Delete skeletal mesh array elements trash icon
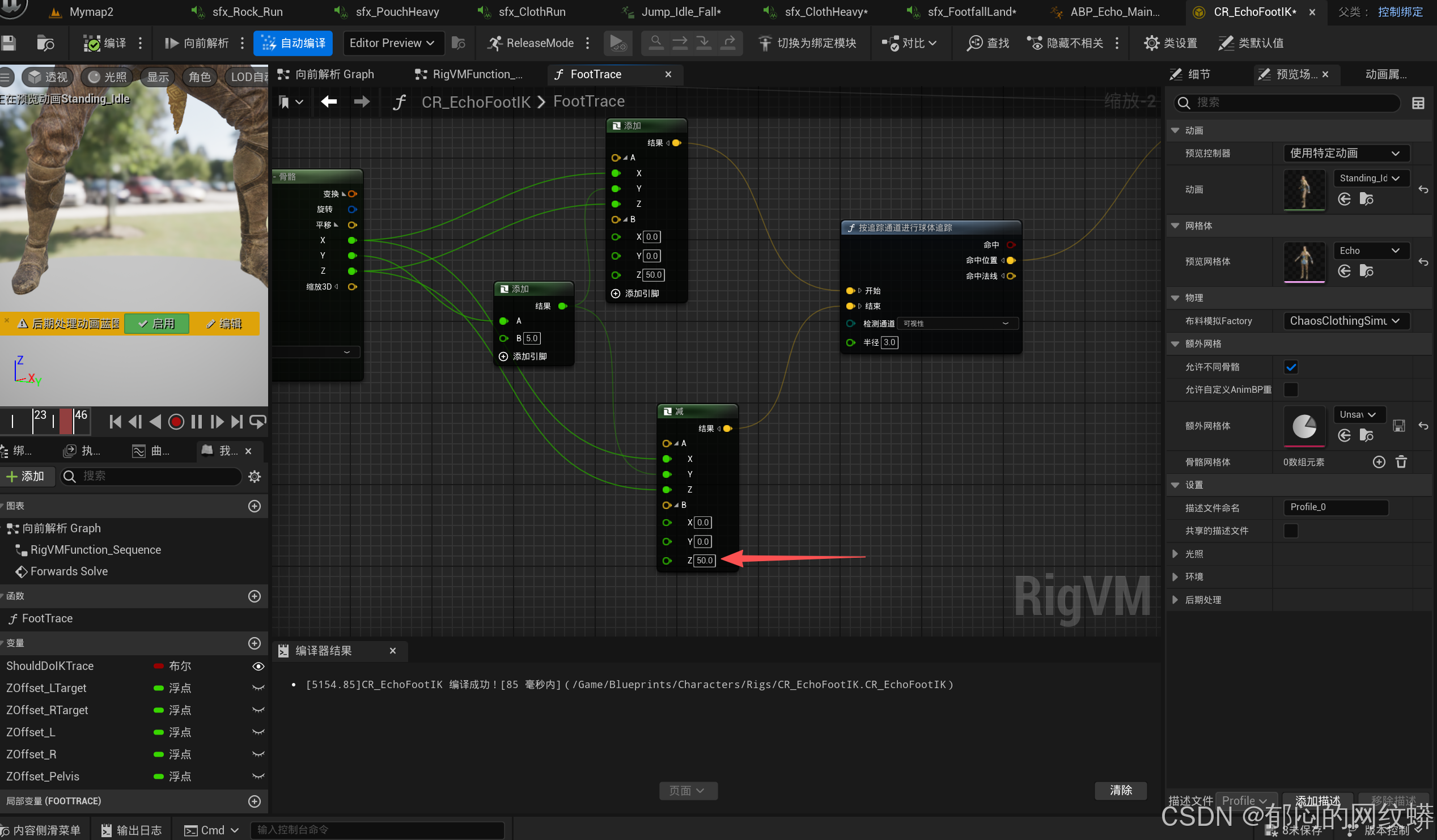 coord(1401,462)
